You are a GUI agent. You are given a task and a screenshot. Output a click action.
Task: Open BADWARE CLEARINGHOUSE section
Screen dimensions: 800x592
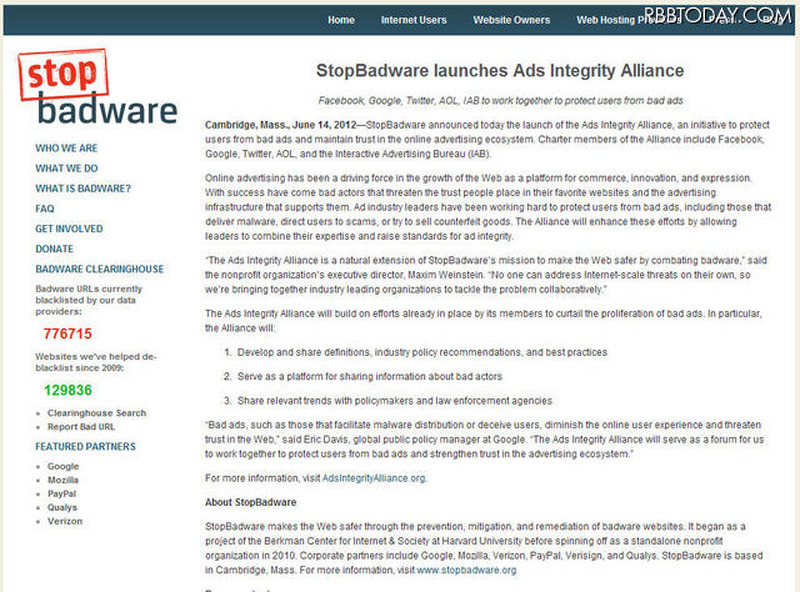tap(99, 269)
